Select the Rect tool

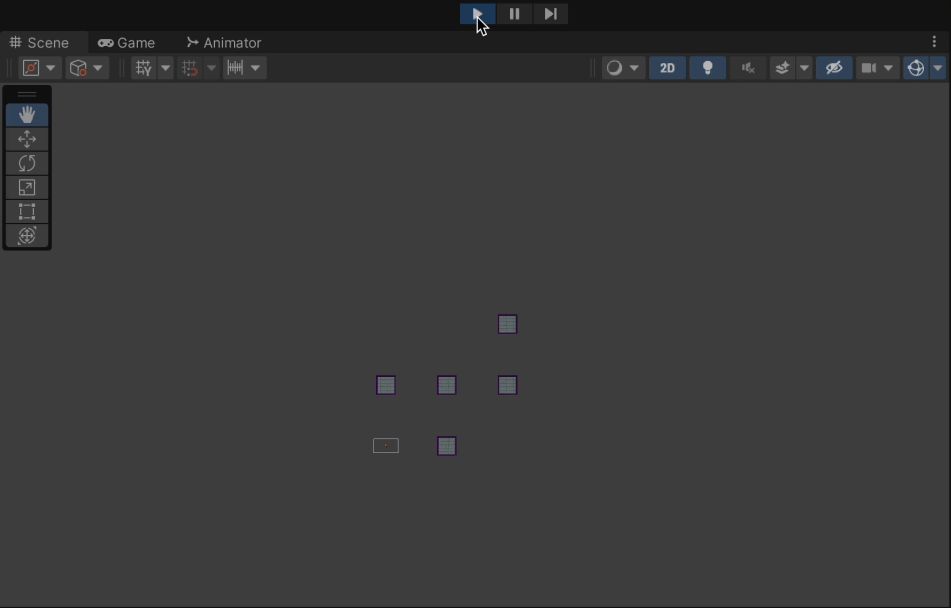pos(27,211)
